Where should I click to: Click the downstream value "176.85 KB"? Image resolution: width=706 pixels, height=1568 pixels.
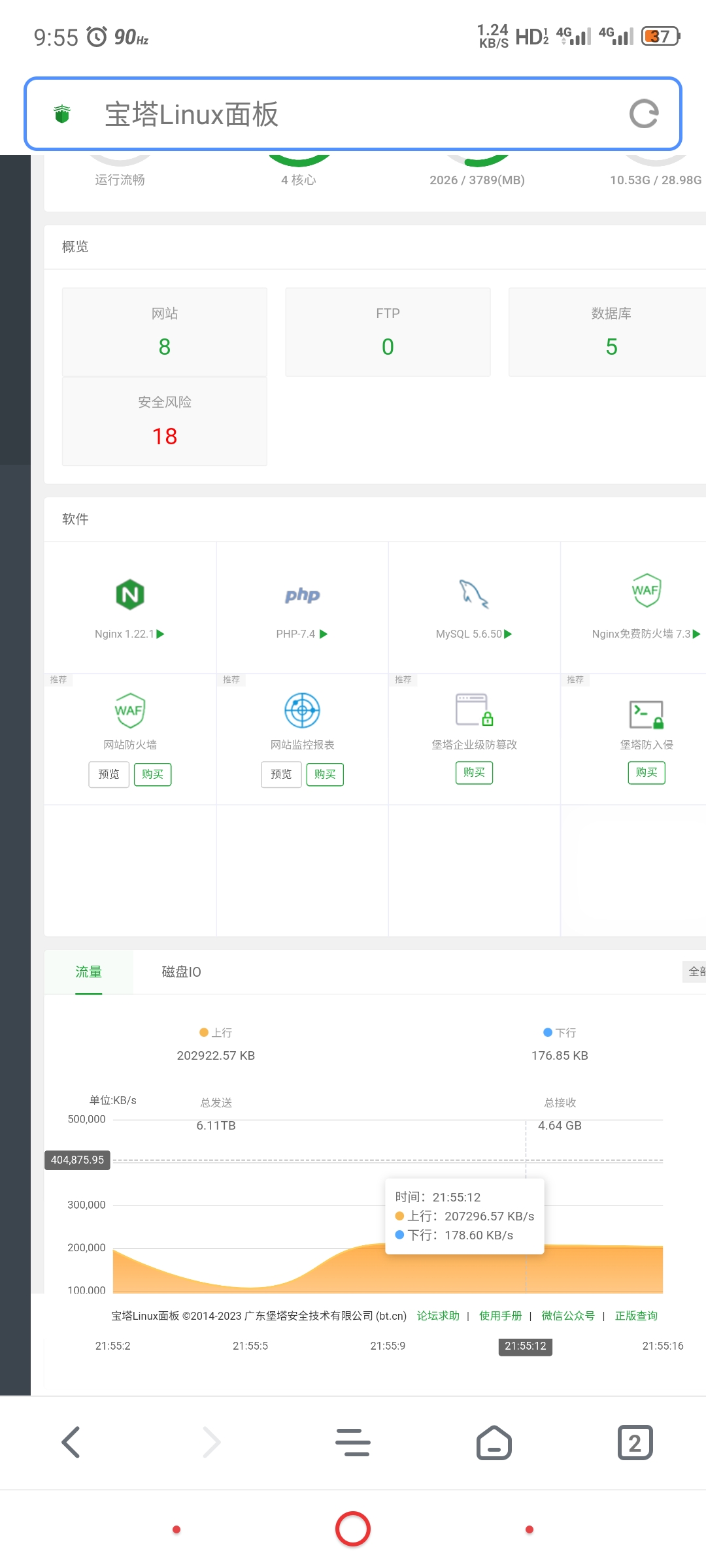(x=560, y=1055)
